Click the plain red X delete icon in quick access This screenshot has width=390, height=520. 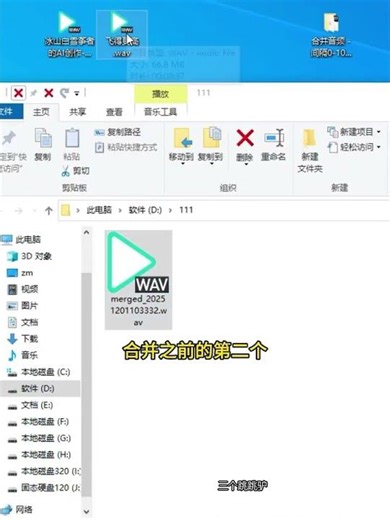tap(49, 93)
